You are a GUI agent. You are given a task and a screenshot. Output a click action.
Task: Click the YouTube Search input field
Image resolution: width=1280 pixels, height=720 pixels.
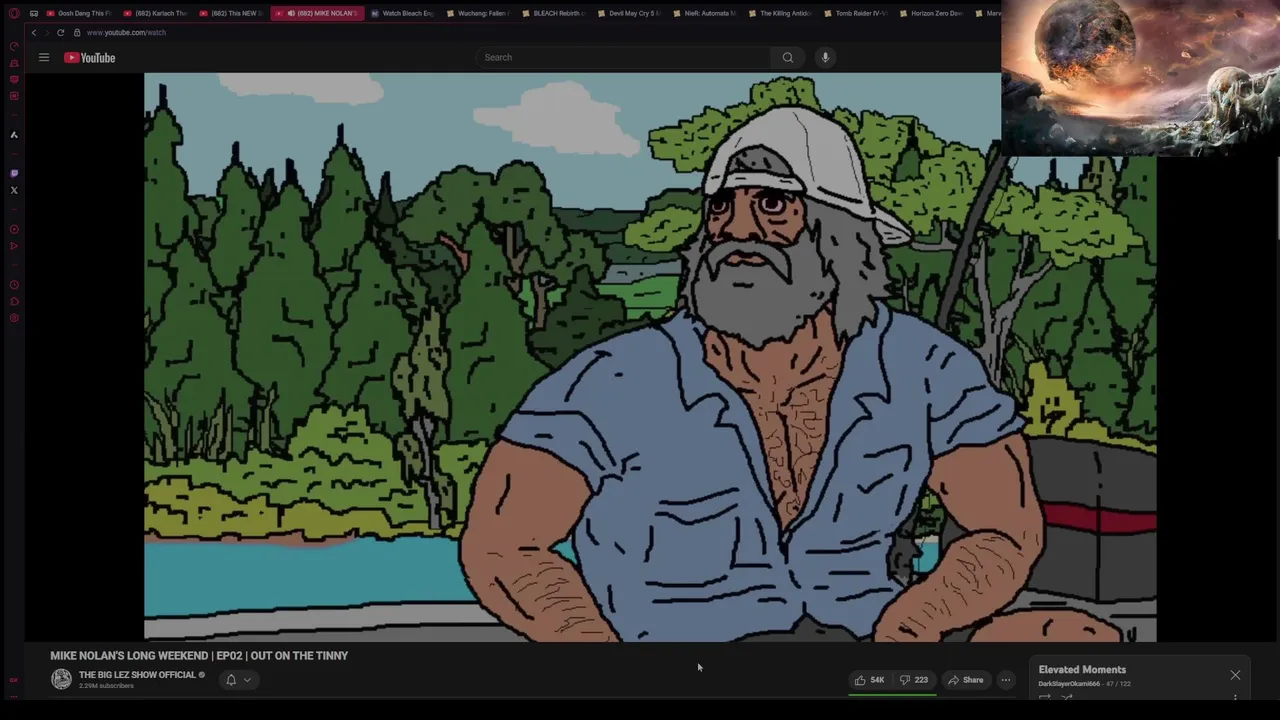pos(625,57)
